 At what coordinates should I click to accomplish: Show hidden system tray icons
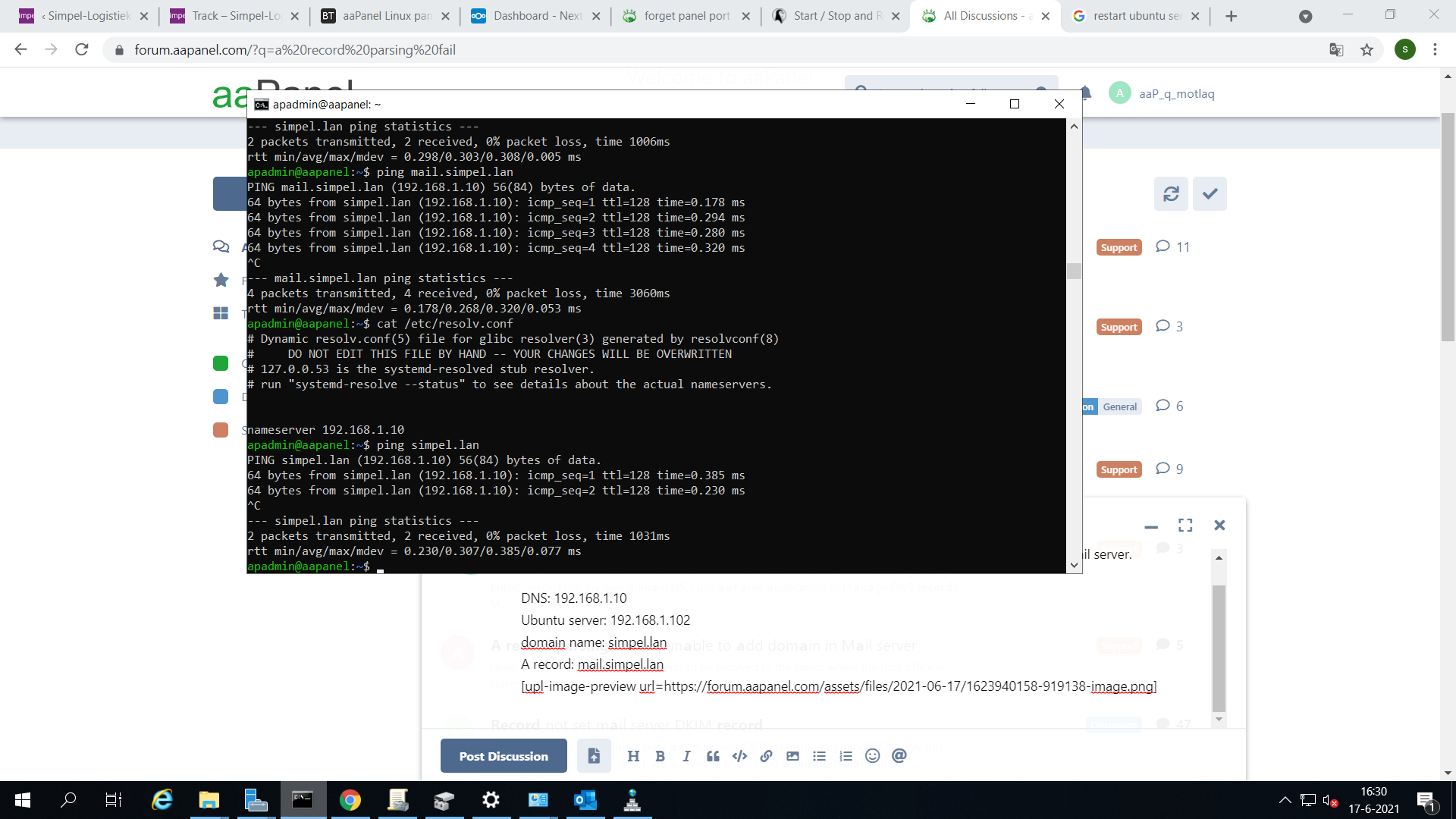click(1285, 800)
